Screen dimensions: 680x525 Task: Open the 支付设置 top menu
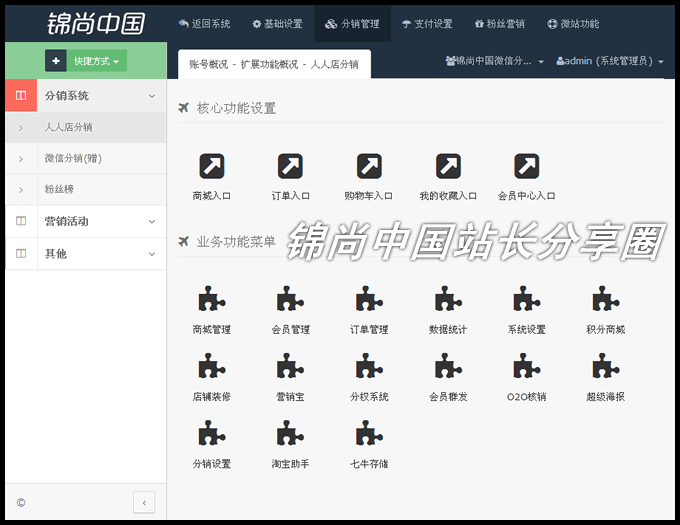[427, 24]
